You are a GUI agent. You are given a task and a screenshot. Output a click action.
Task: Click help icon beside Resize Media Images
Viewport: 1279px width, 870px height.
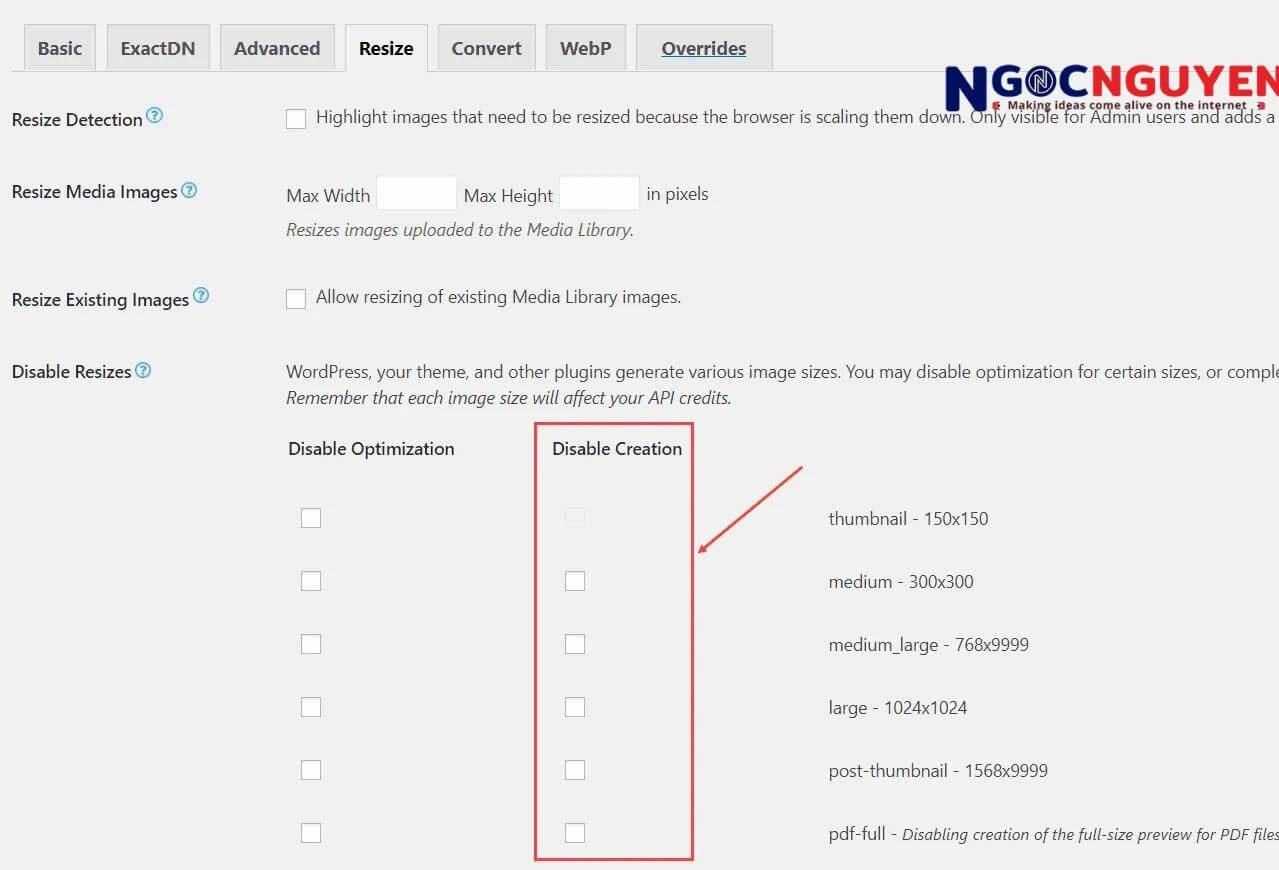(x=189, y=190)
